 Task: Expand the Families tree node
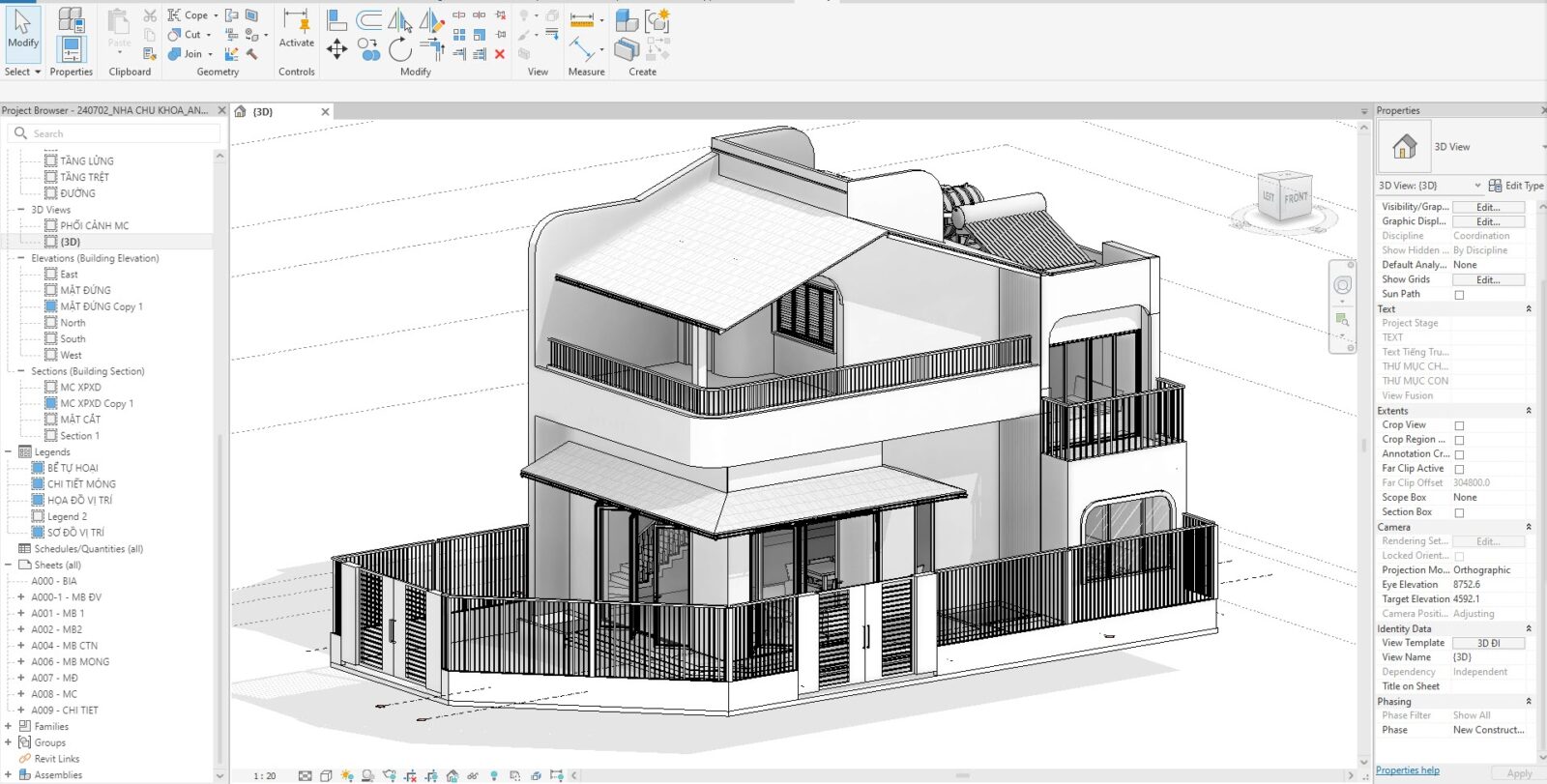click(8, 726)
